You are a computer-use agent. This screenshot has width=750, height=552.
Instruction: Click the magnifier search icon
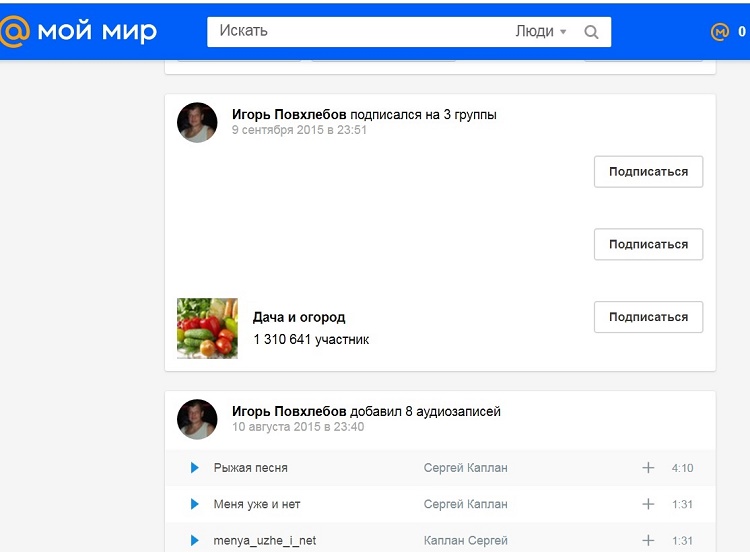coord(591,32)
